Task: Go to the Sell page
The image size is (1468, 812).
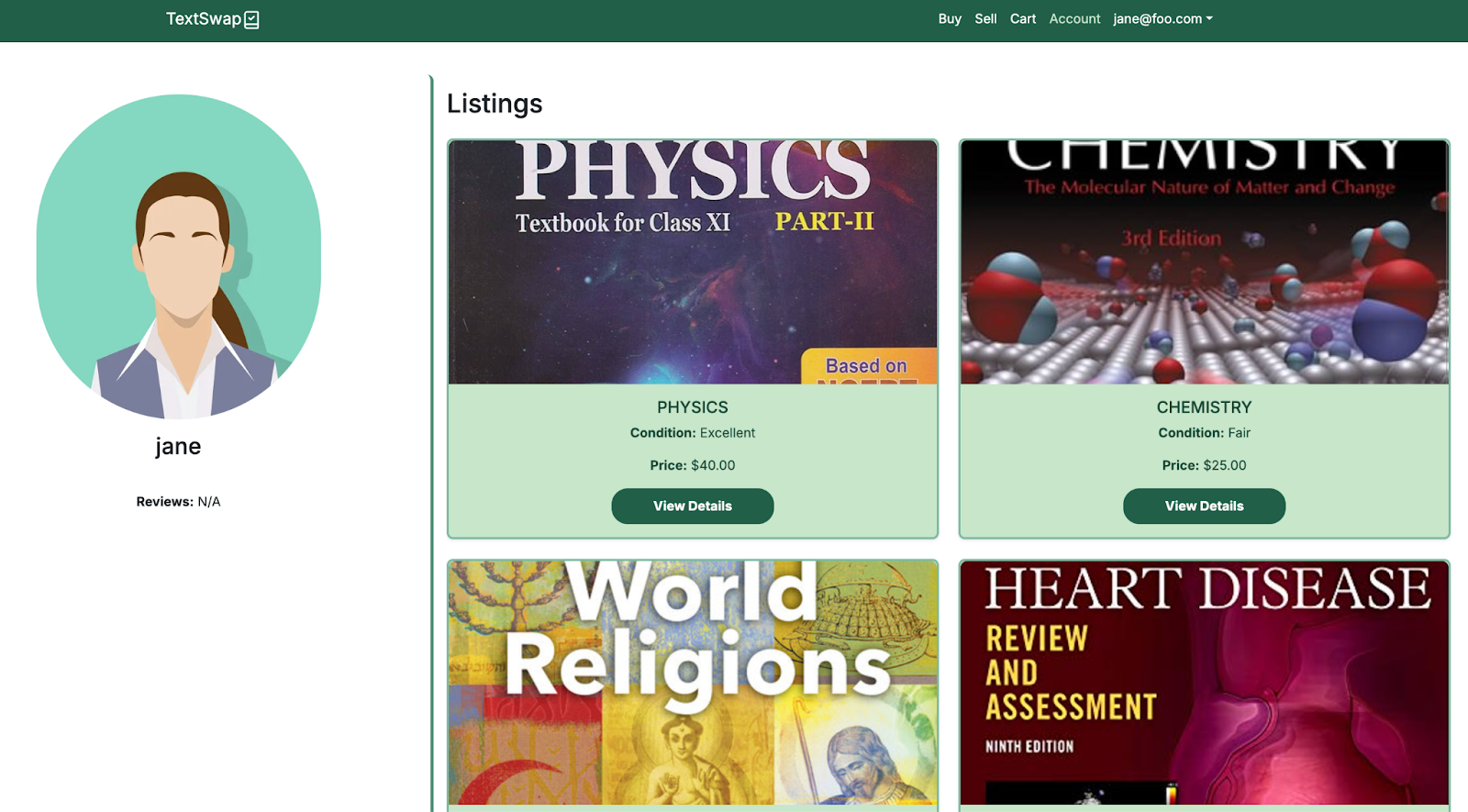Action: pos(985,18)
